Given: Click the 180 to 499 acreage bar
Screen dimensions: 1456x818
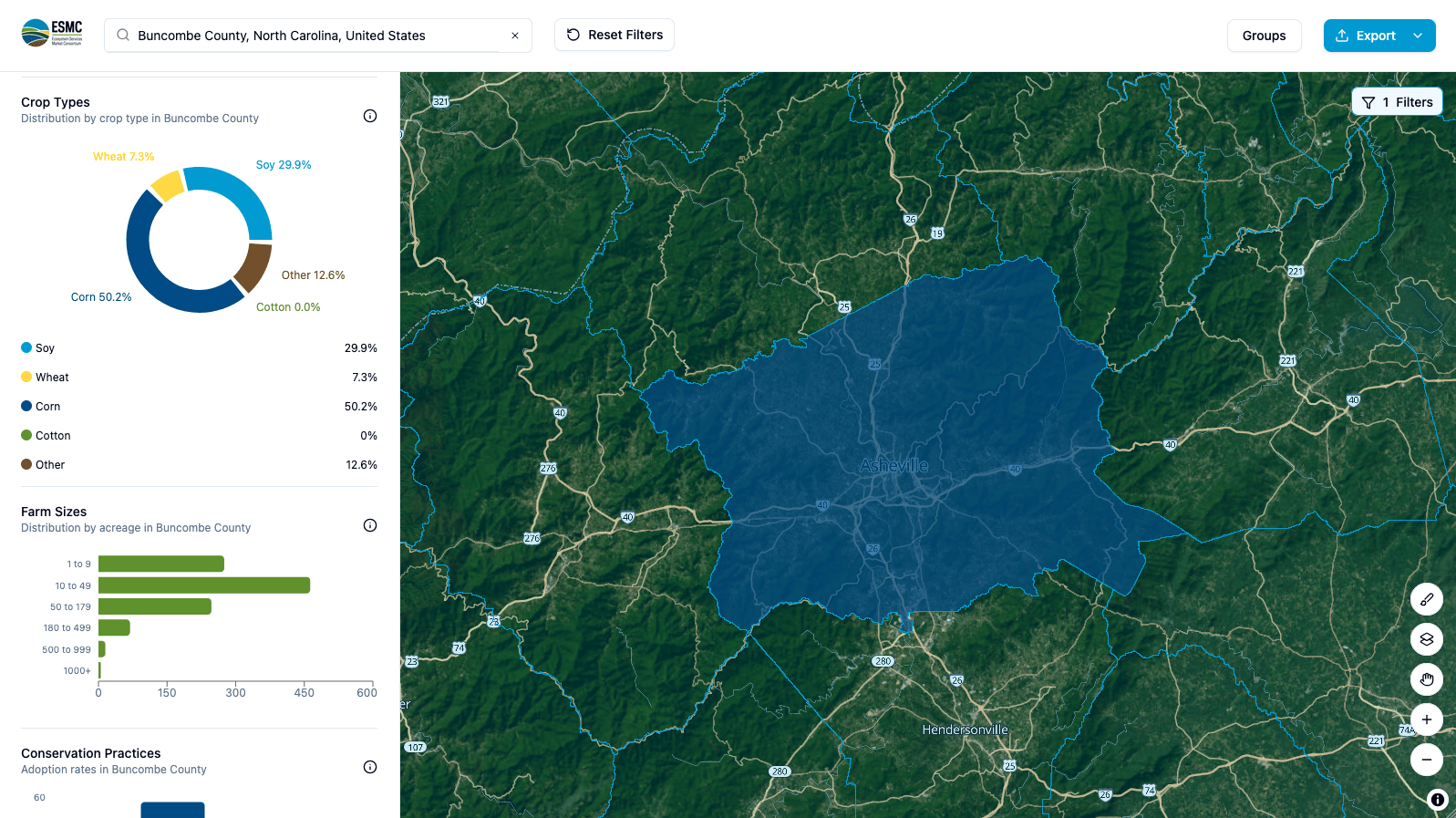Looking at the screenshot, I should (x=114, y=627).
